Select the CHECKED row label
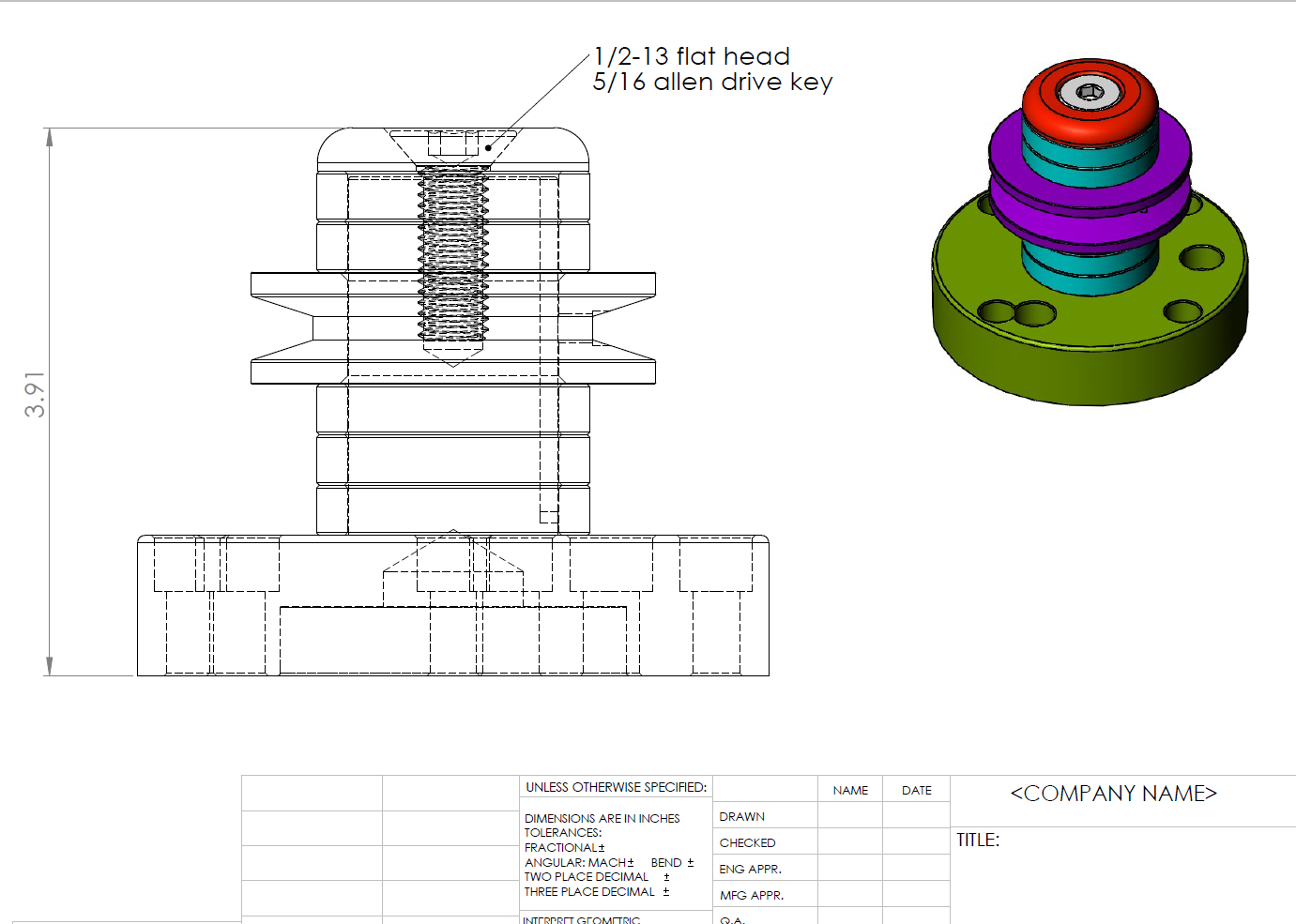 coord(747,843)
